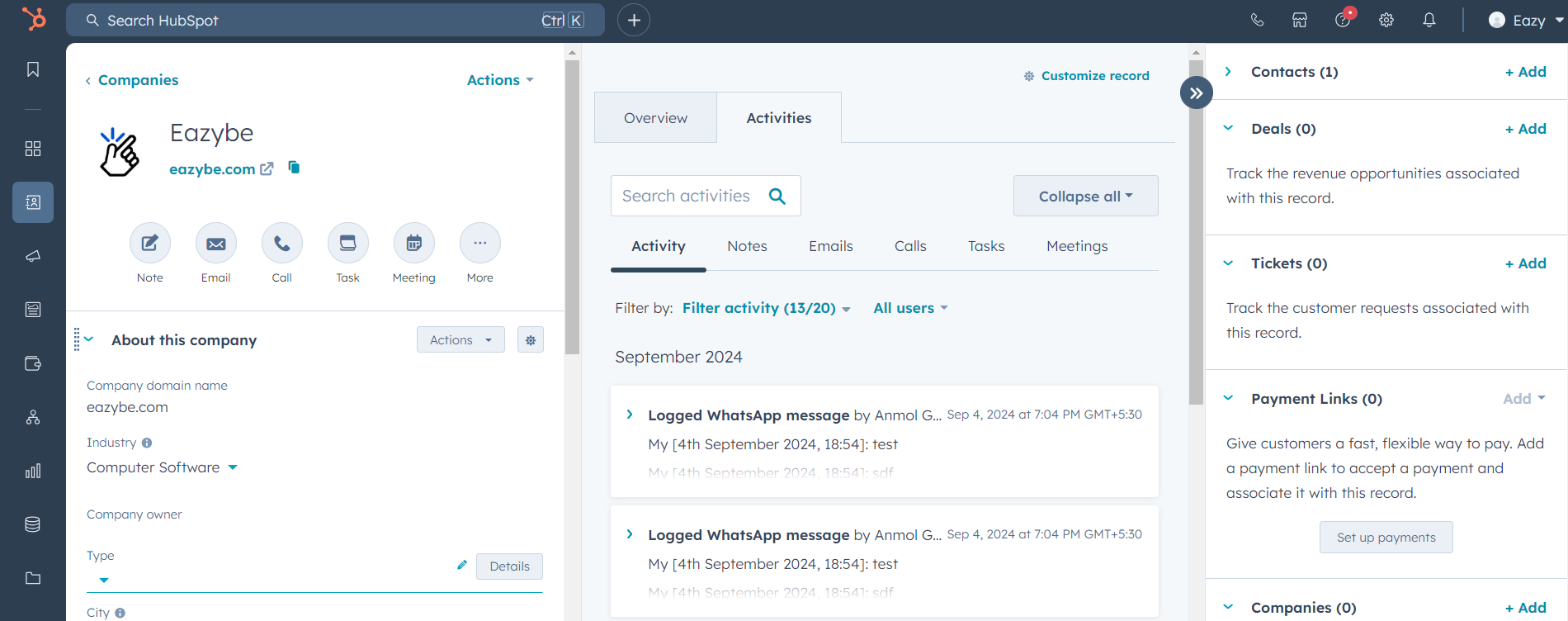The height and width of the screenshot is (621, 1568).
Task: Collapse the Deals (0) panel
Action: 1228,128
